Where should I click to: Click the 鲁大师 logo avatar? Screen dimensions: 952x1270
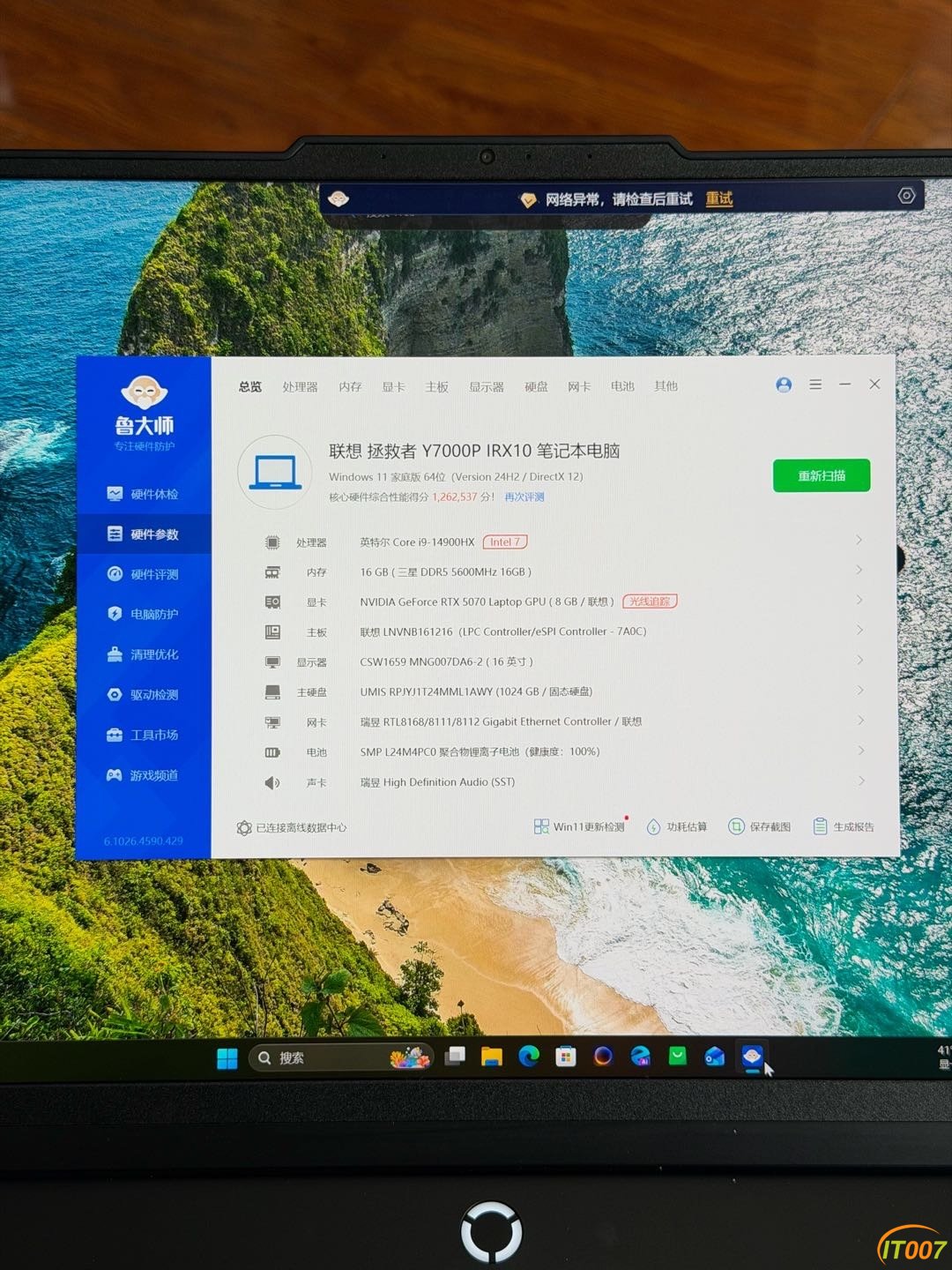(145, 391)
